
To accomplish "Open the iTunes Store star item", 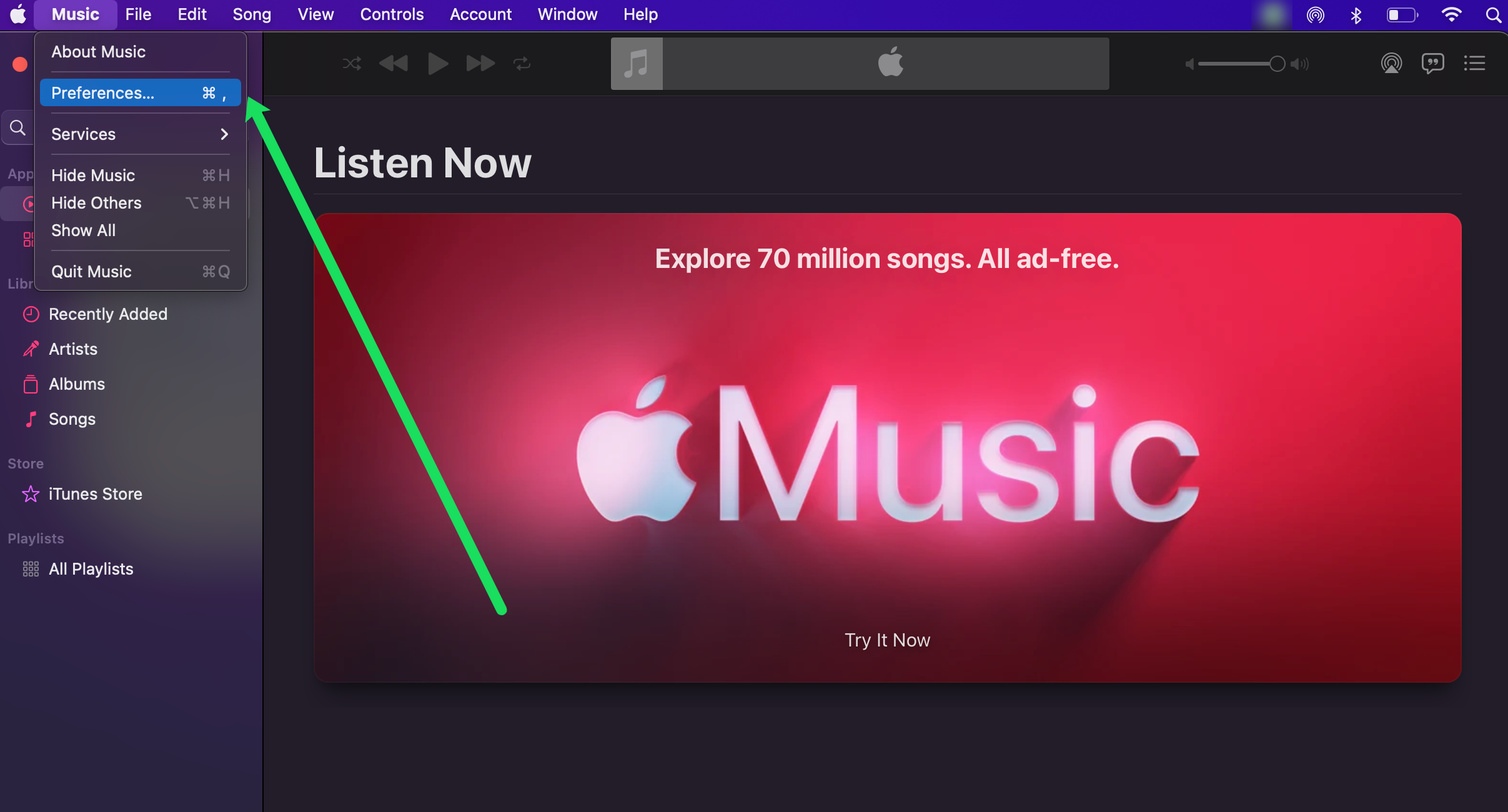I will (x=95, y=494).
